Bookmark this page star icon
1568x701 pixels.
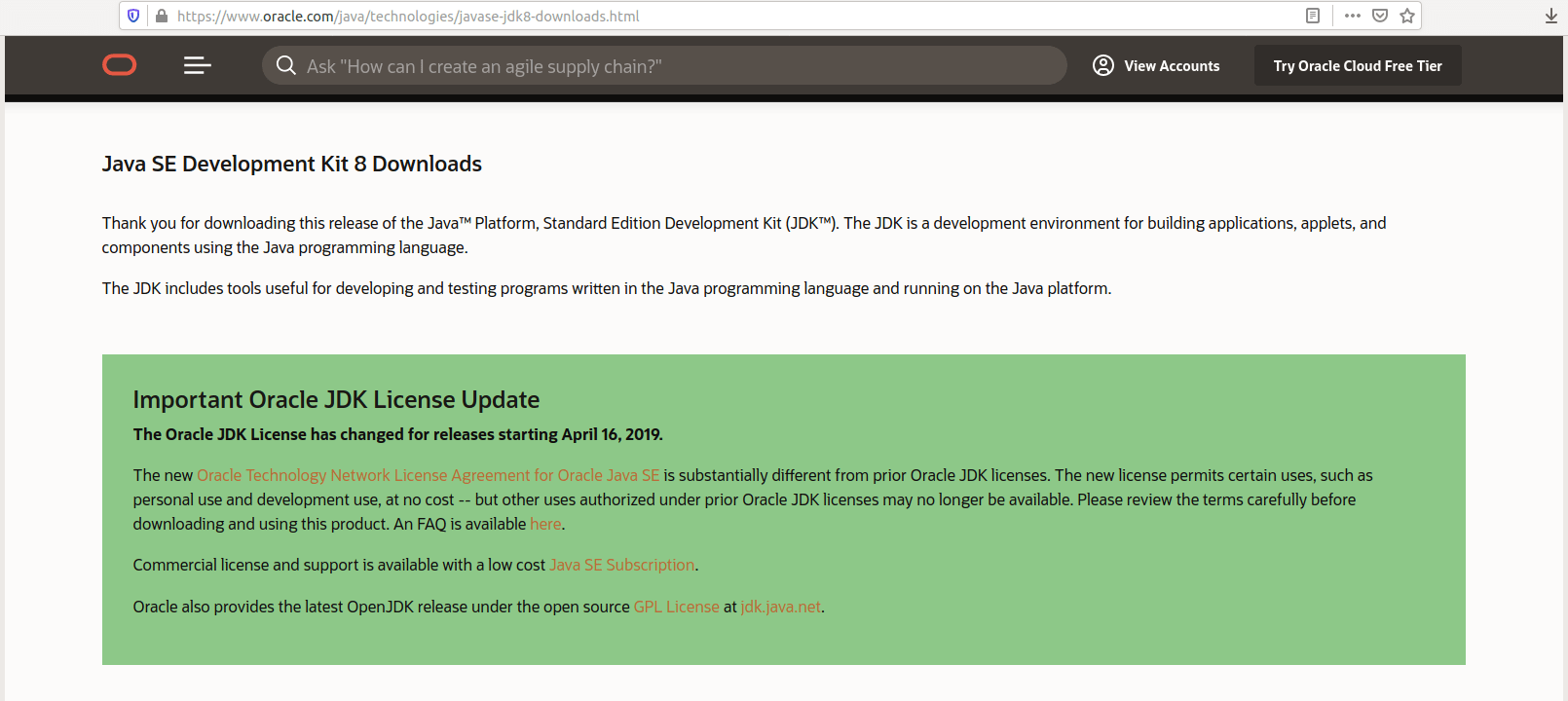1407,16
